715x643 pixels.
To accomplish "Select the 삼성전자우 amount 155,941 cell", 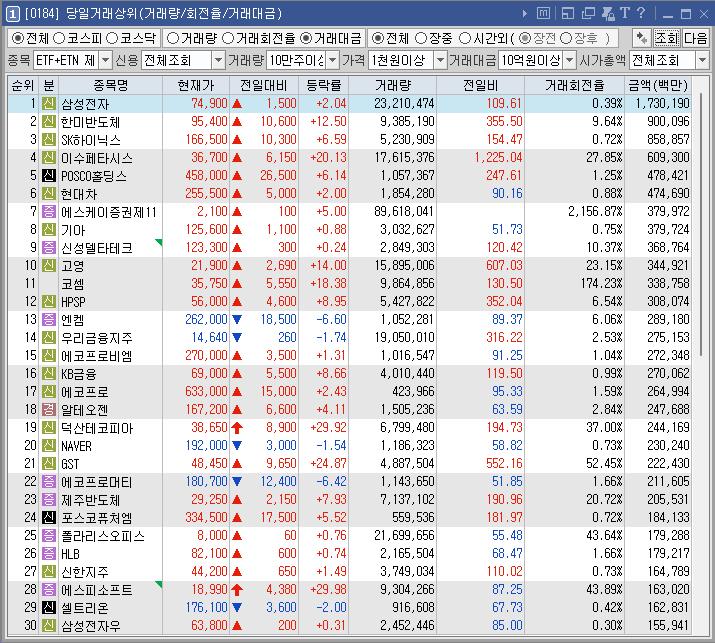I will coord(658,625).
